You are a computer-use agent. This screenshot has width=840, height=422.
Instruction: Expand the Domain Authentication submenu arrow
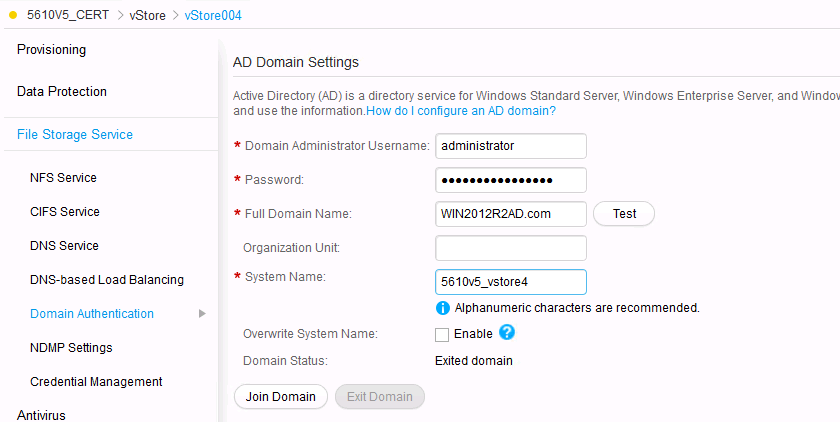point(203,314)
